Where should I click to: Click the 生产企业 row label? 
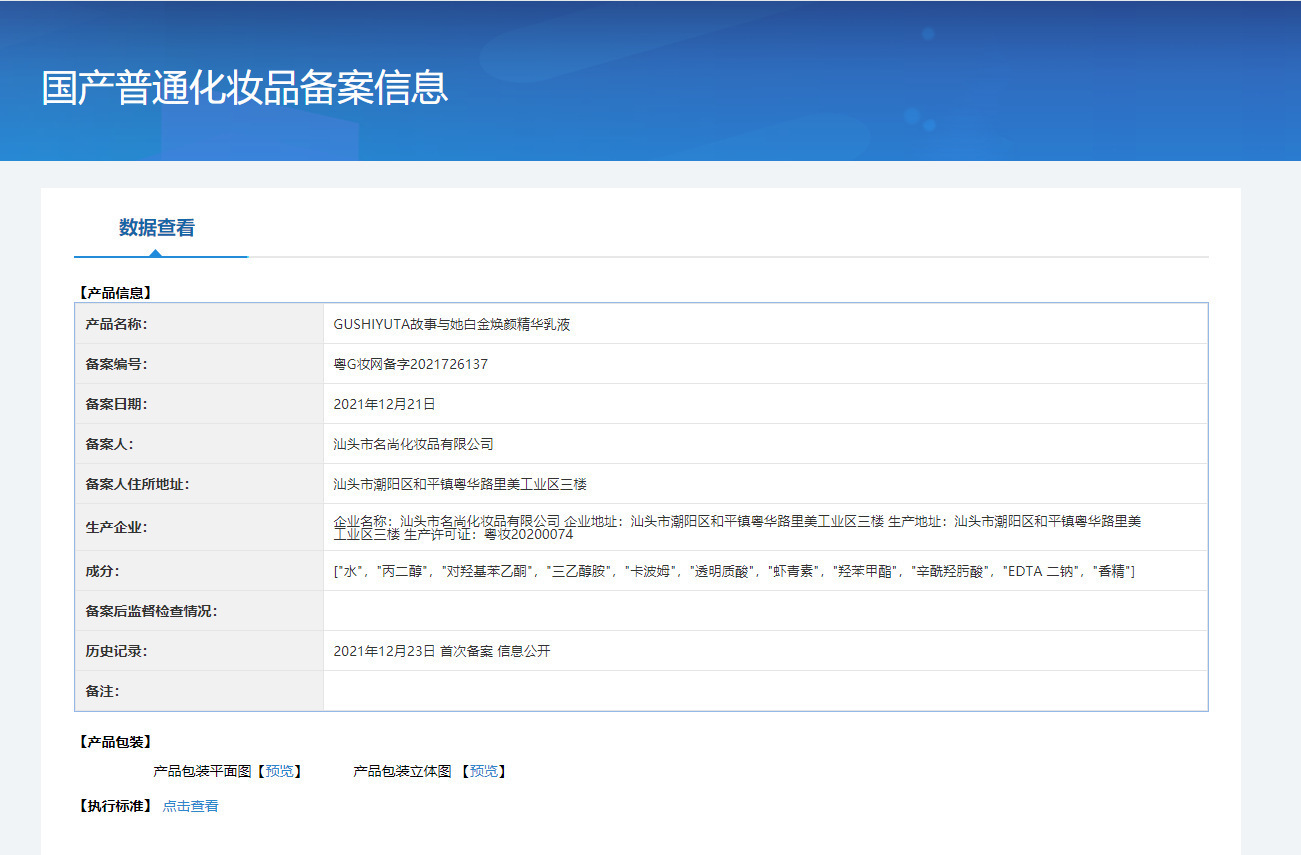tap(116, 527)
